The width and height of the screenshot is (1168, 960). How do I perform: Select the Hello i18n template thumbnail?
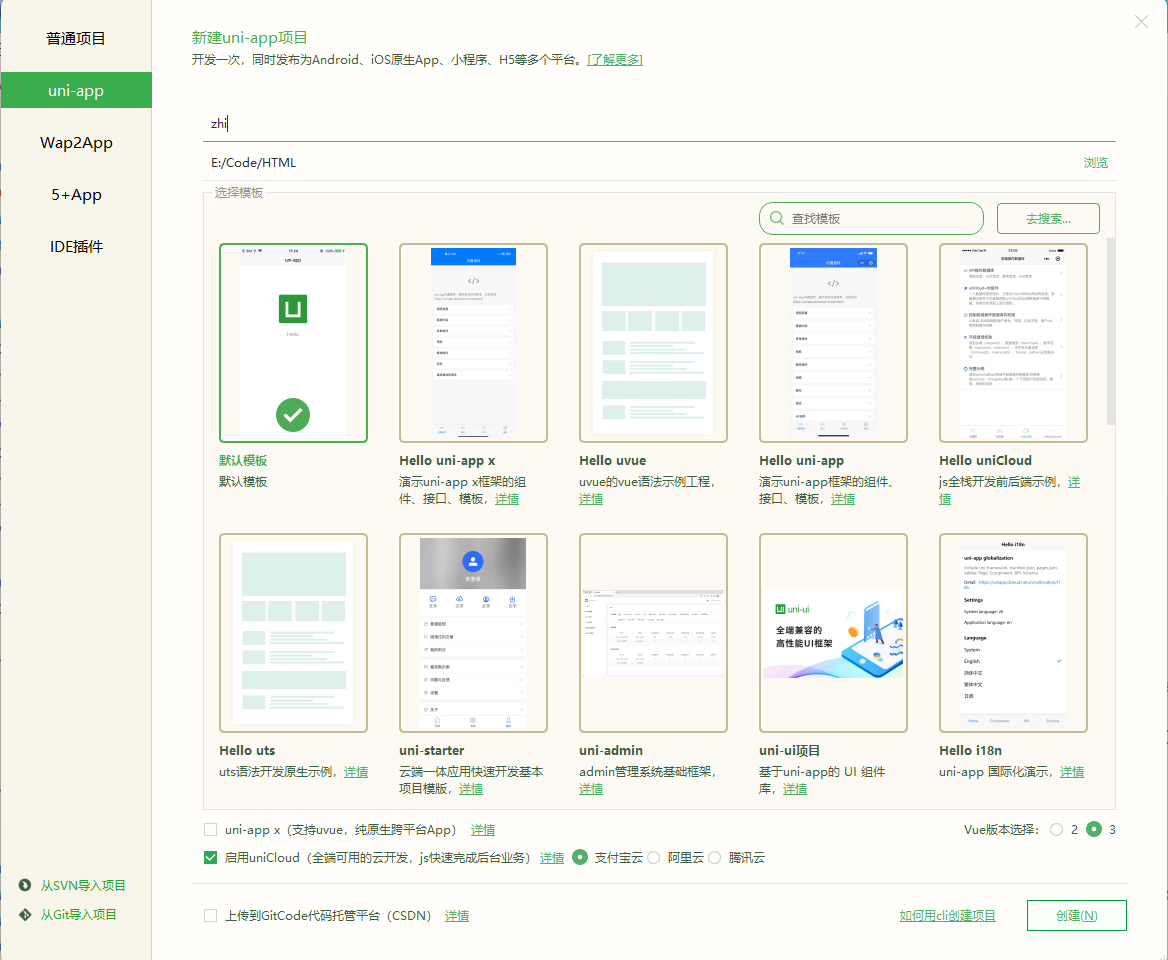click(x=1013, y=632)
